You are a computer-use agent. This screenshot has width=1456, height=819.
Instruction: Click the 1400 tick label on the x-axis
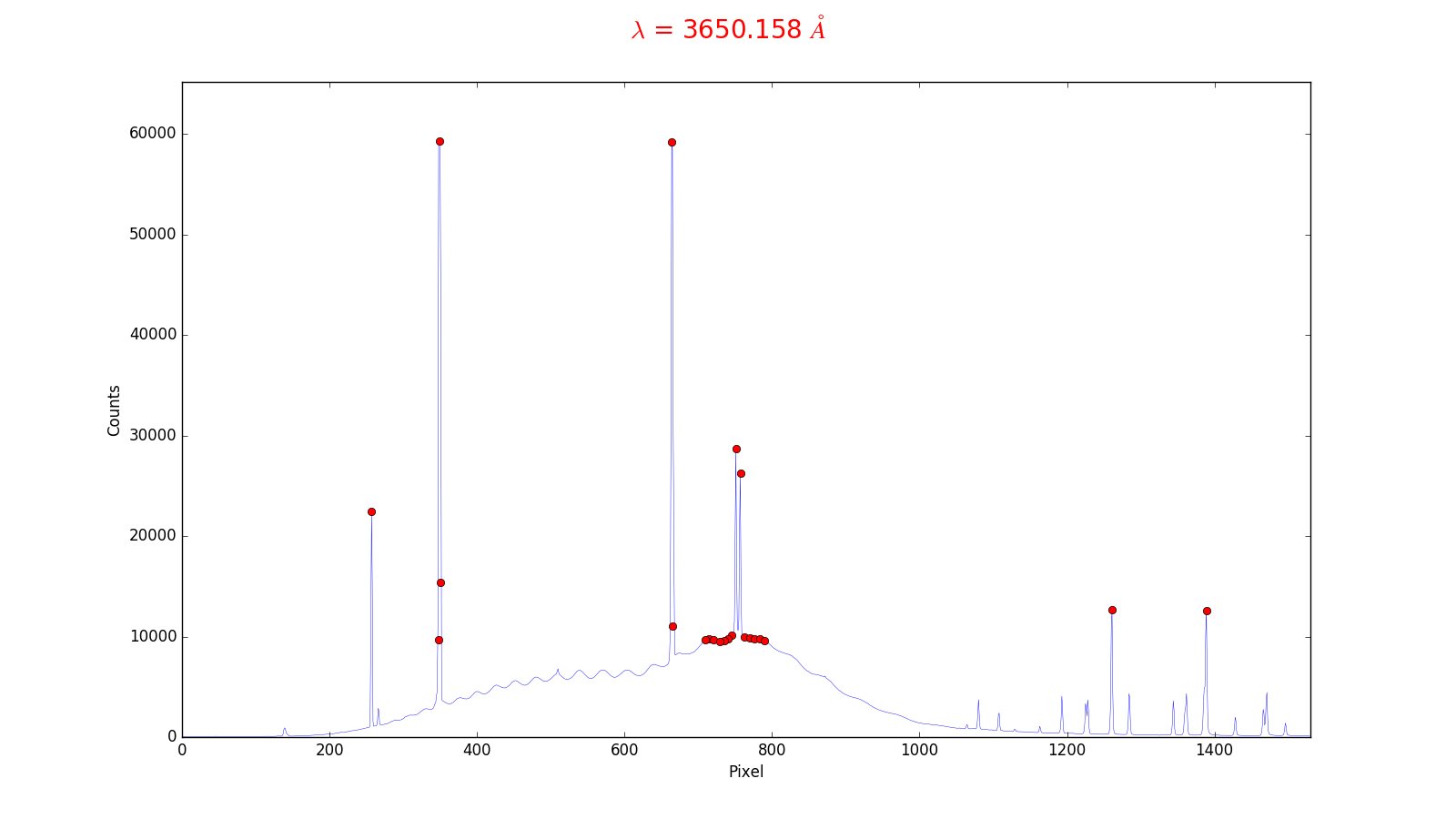coord(1214,750)
